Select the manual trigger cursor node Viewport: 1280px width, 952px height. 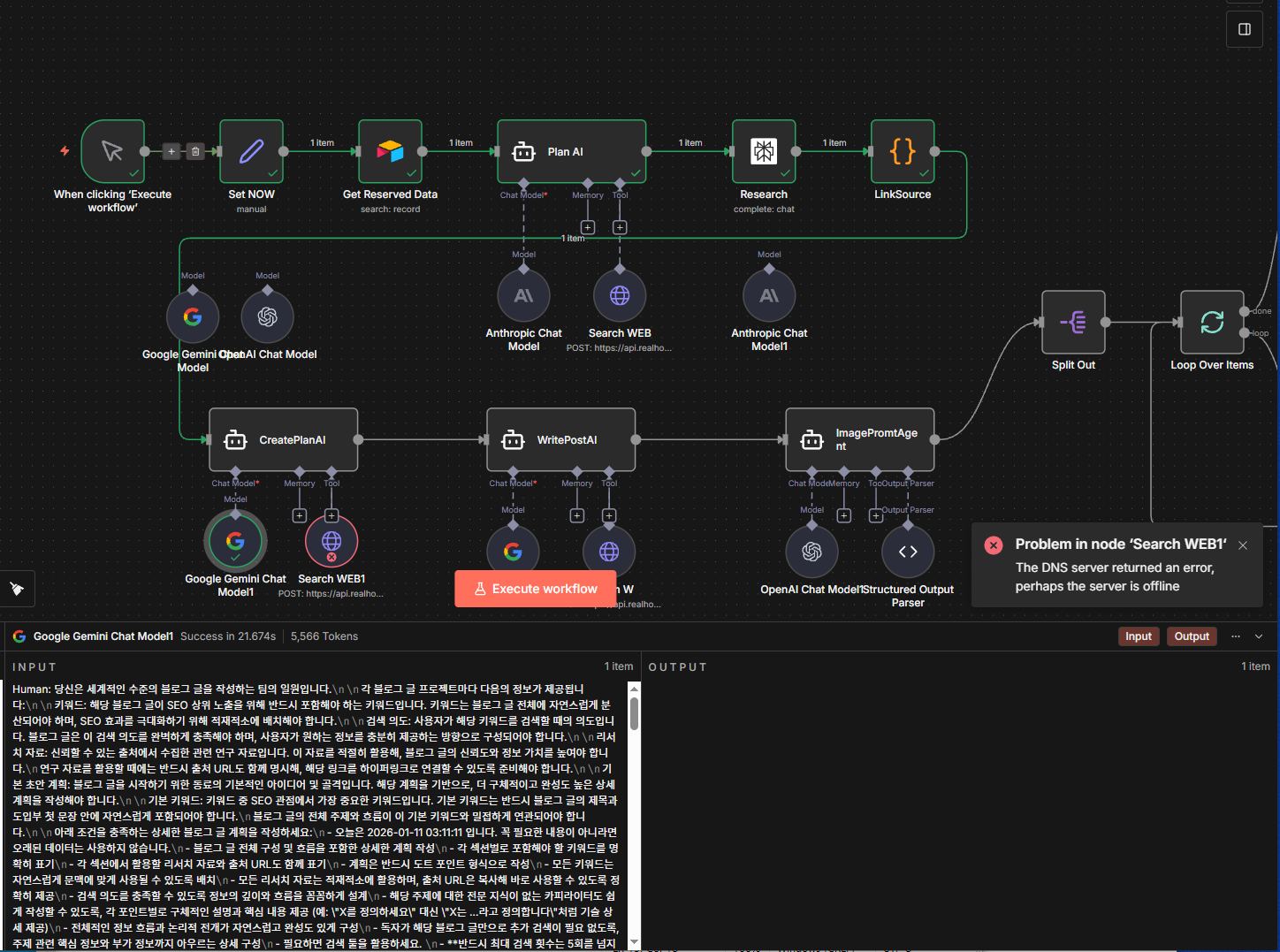(112, 151)
